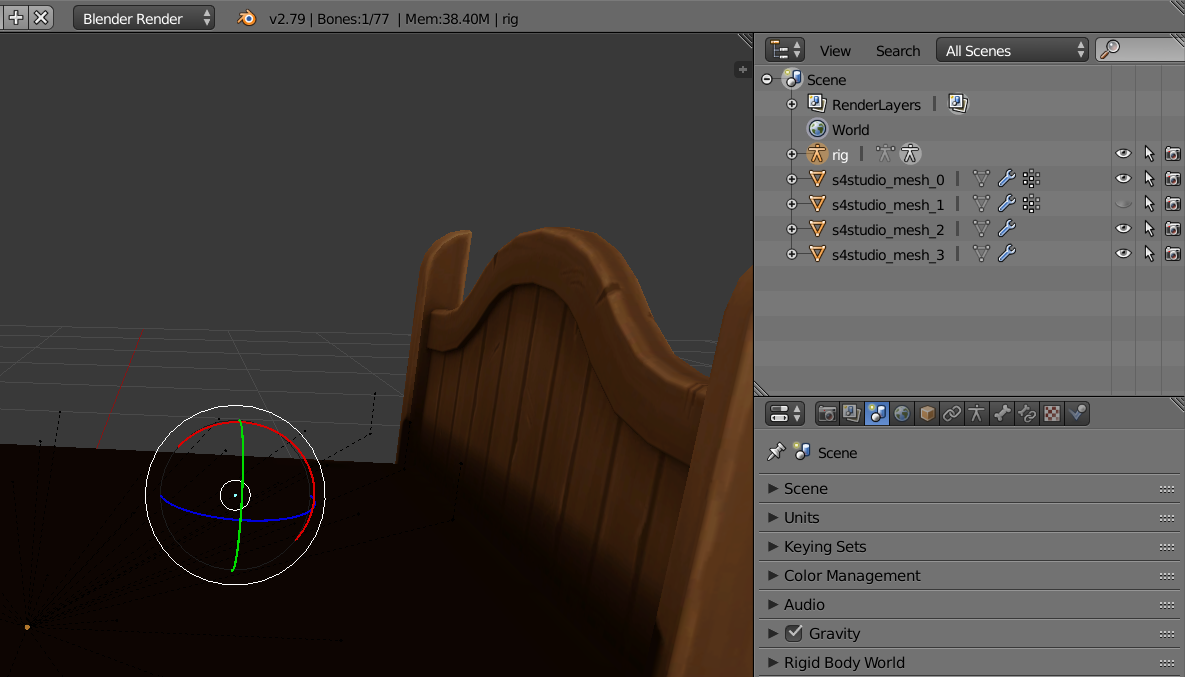Open the Render Layers properties tab
The width and height of the screenshot is (1185, 677).
click(x=852, y=413)
